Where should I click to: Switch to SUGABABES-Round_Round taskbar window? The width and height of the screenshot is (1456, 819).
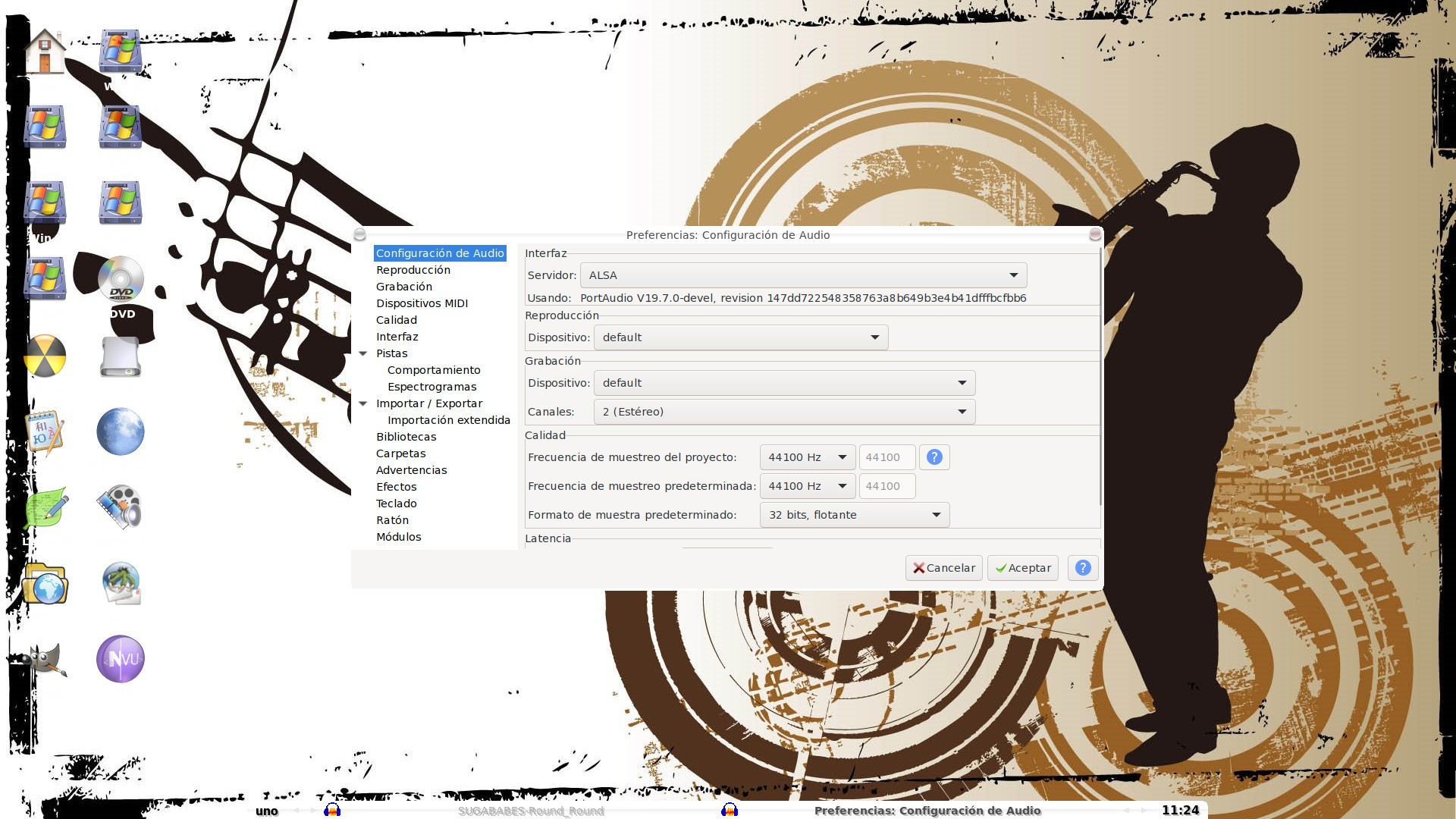click(x=531, y=811)
